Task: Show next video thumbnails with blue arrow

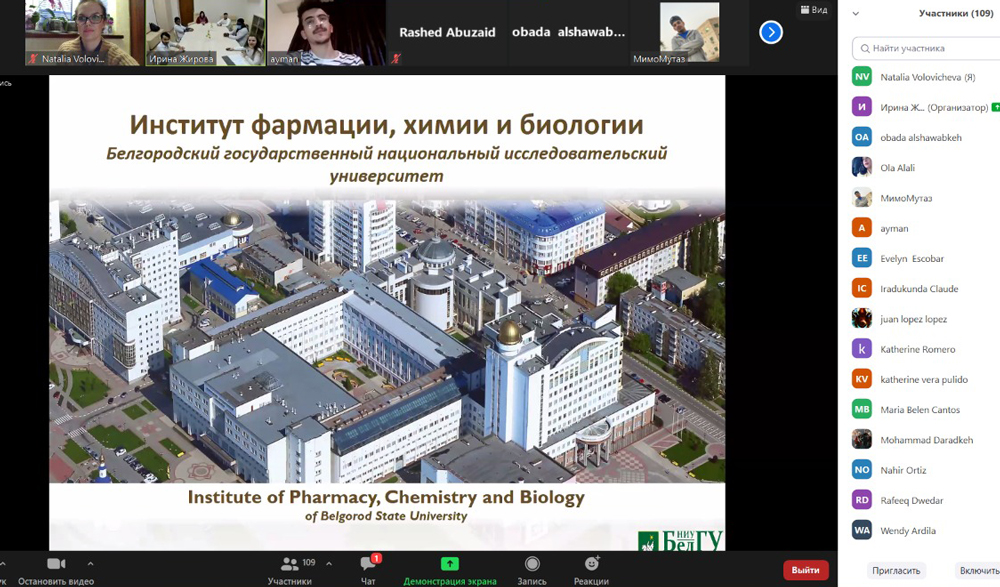Action: tap(771, 32)
